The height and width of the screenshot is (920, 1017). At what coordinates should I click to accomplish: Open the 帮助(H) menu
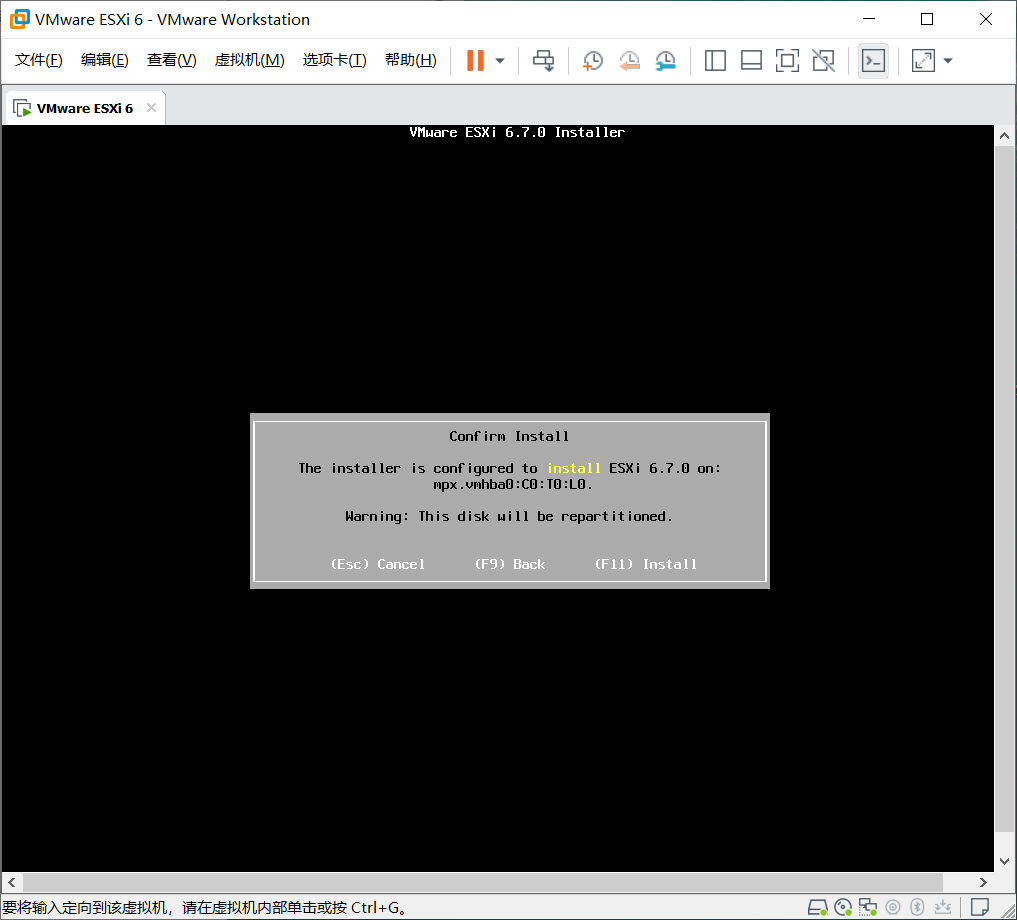point(411,60)
